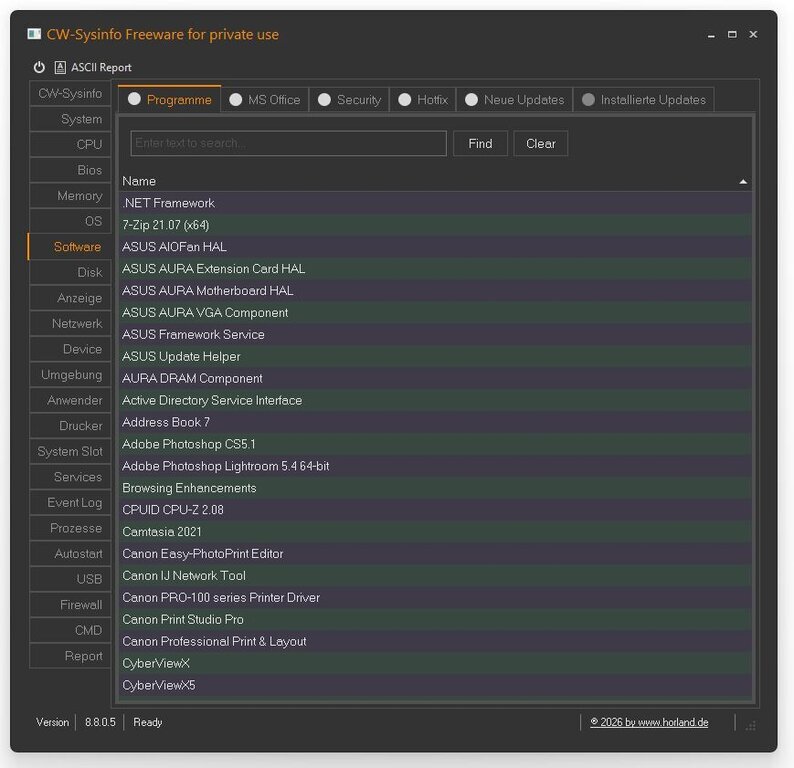Open the www.horland.de copyright link
Image resolution: width=794 pixels, height=768 pixels.
click(649, 722)
